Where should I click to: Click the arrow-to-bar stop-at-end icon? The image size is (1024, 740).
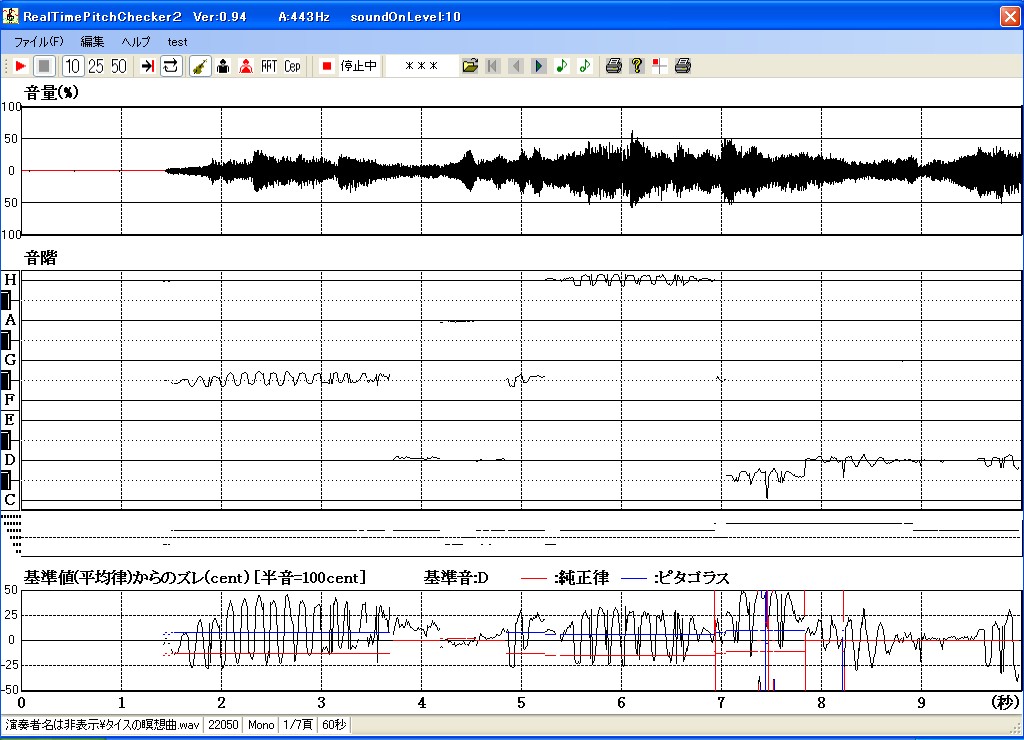(148, 66)
